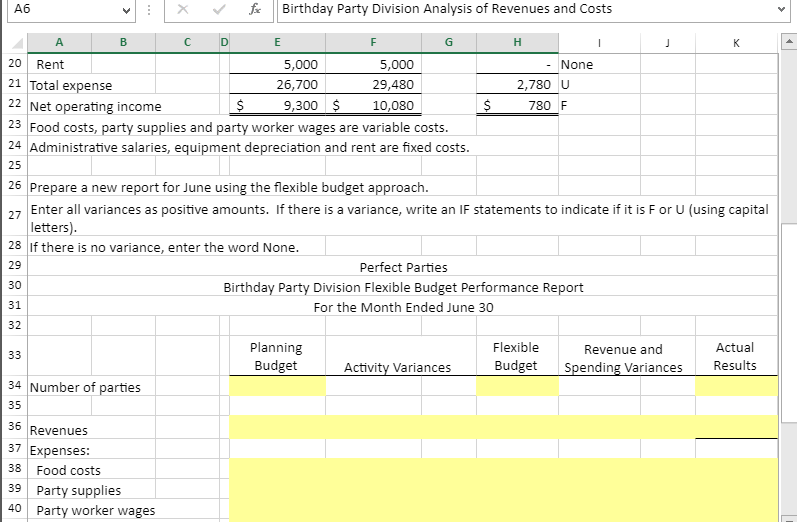Click yellow Actual Results cell for Number of parties

(737, 386)
